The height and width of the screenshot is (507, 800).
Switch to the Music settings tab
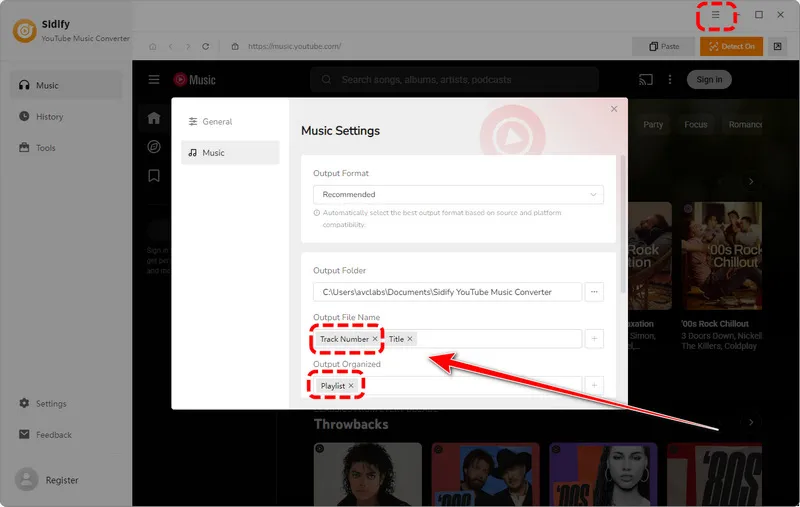(230, 153)
